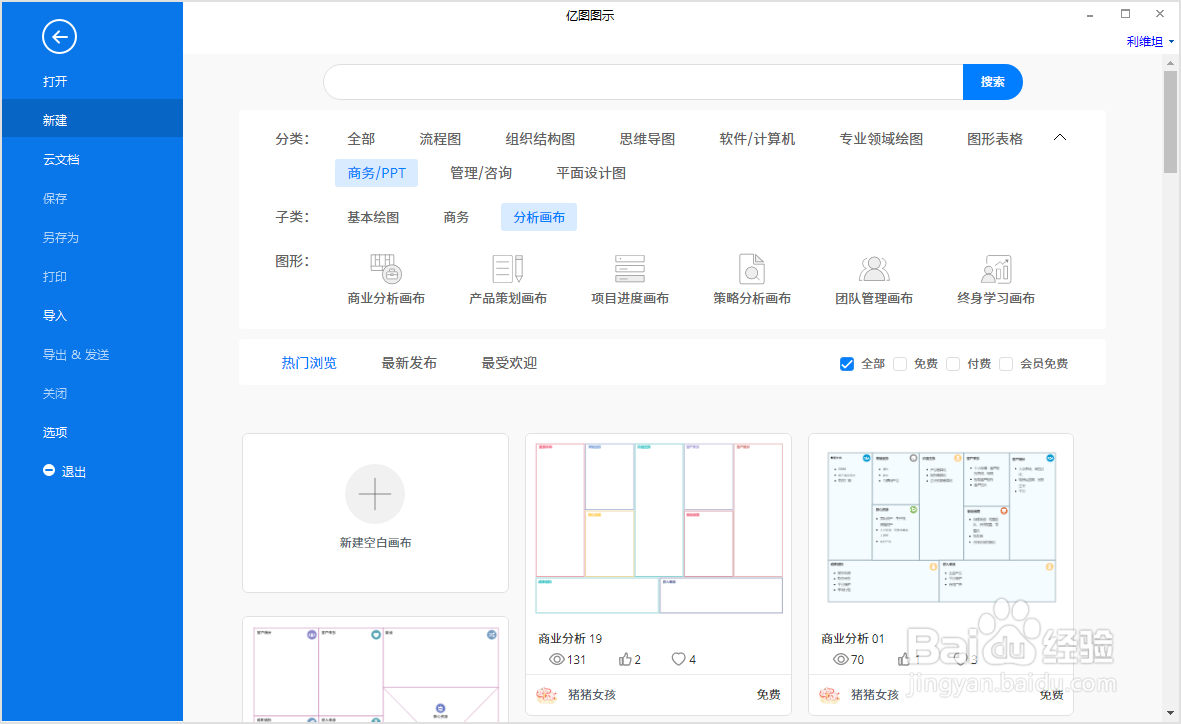The height and width of the screenshot is (724, 1181).
Task: Collapse the category filter panel
Action: click(x=1059, y=137)
